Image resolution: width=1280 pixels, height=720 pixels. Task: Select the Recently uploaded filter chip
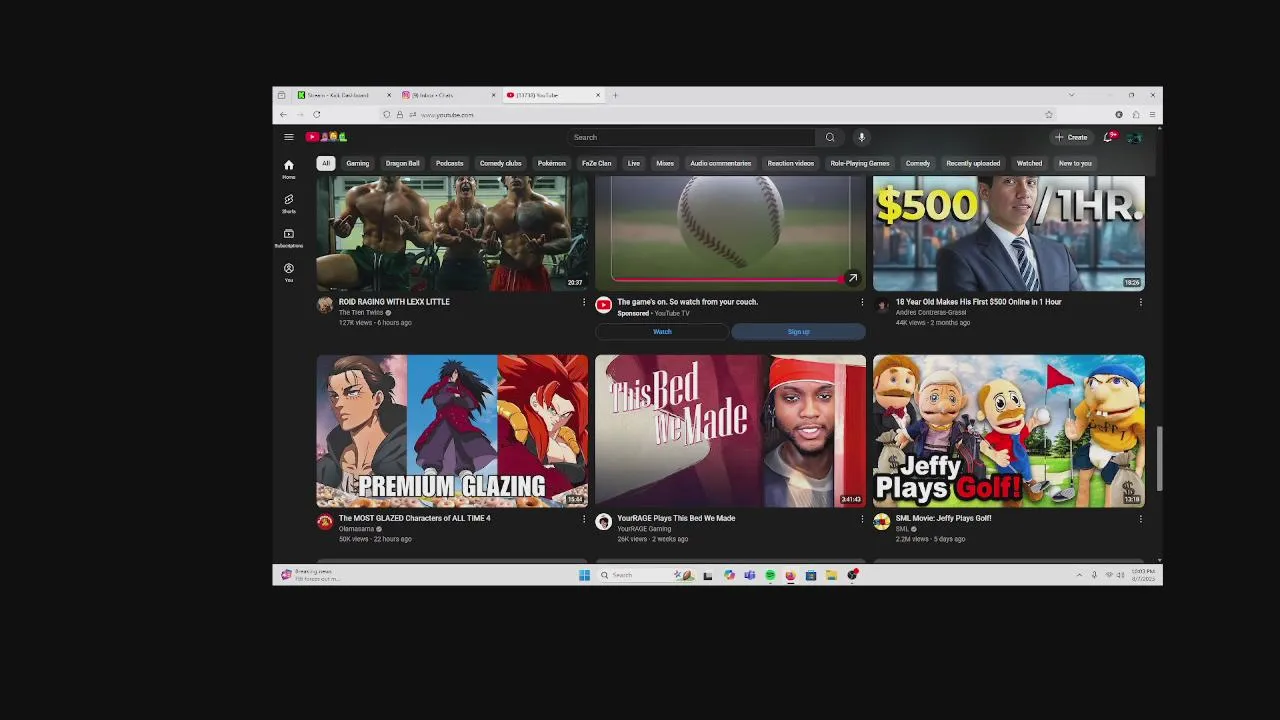(973, 163)
